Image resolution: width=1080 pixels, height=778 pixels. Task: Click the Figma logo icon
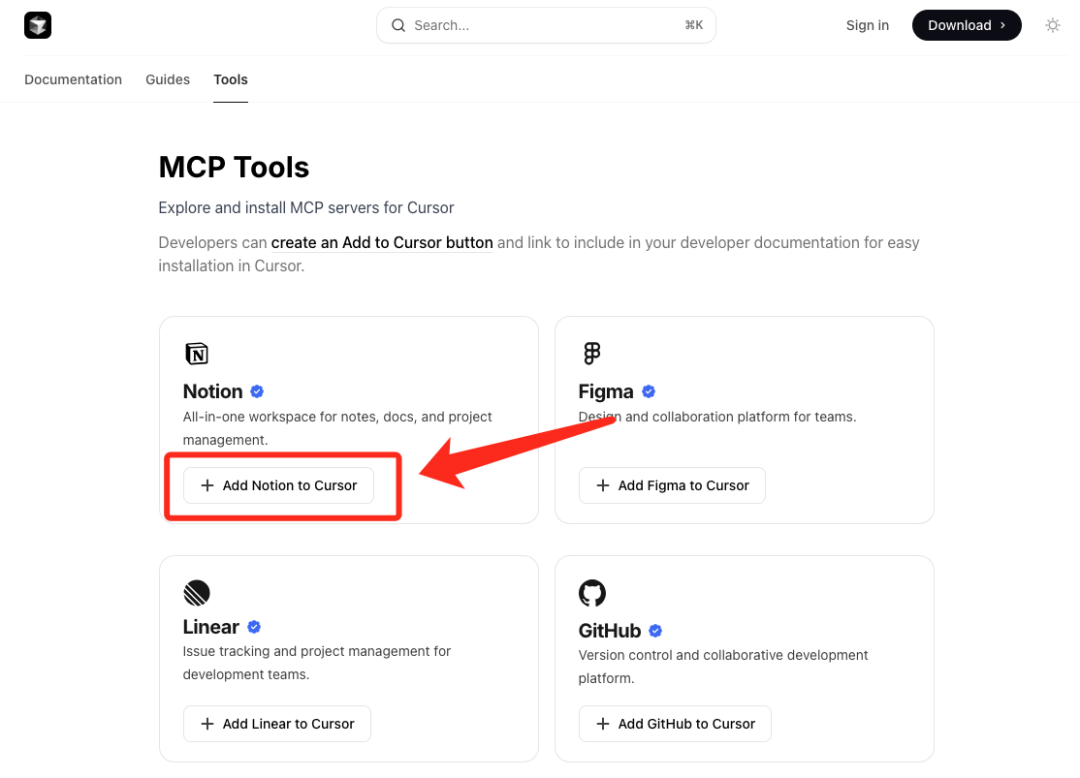[x=592, y=353]
